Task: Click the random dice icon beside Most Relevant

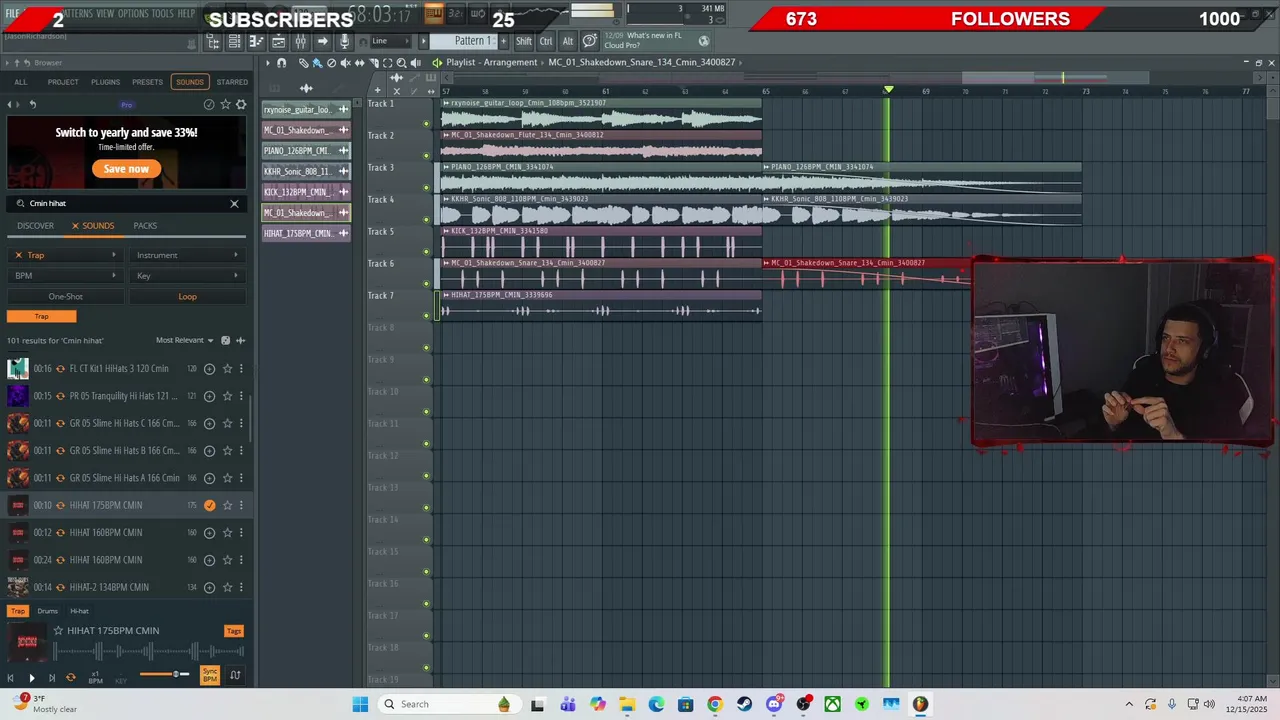Action: coord(225,340)
